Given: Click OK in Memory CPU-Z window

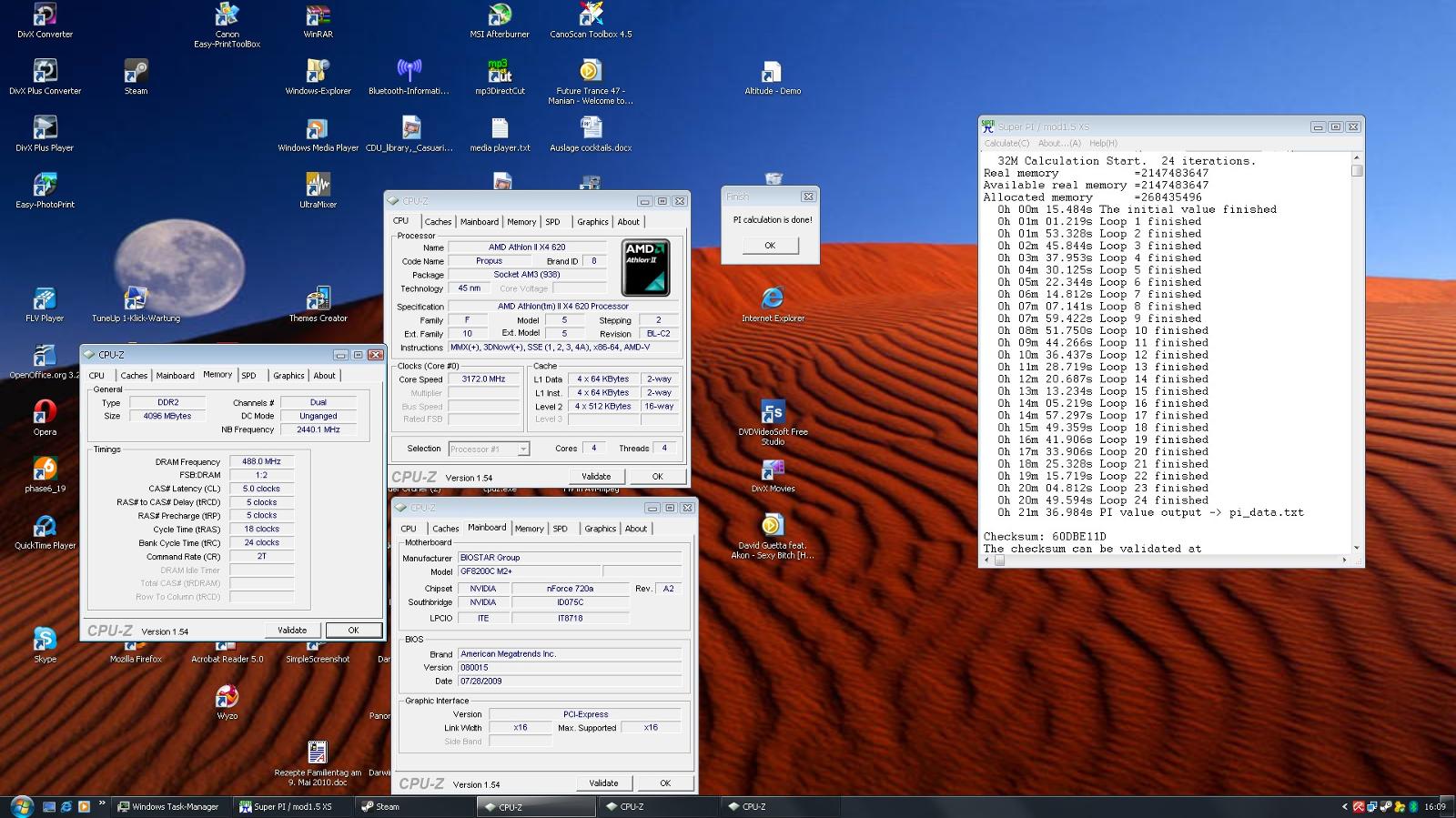Looking at the screenshot, I should pos(354,630).
